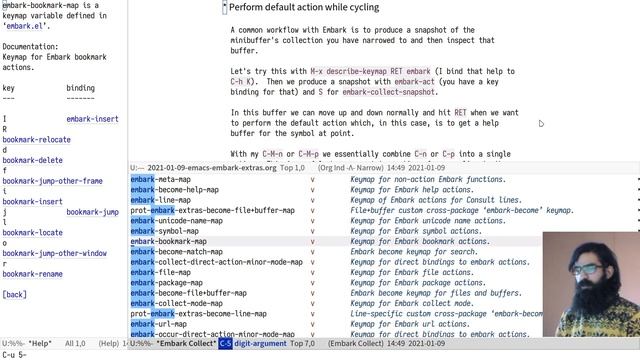Click the 'v' type marker on embark-bookmark-map row

pyautogui.click(x=312, y=242)
